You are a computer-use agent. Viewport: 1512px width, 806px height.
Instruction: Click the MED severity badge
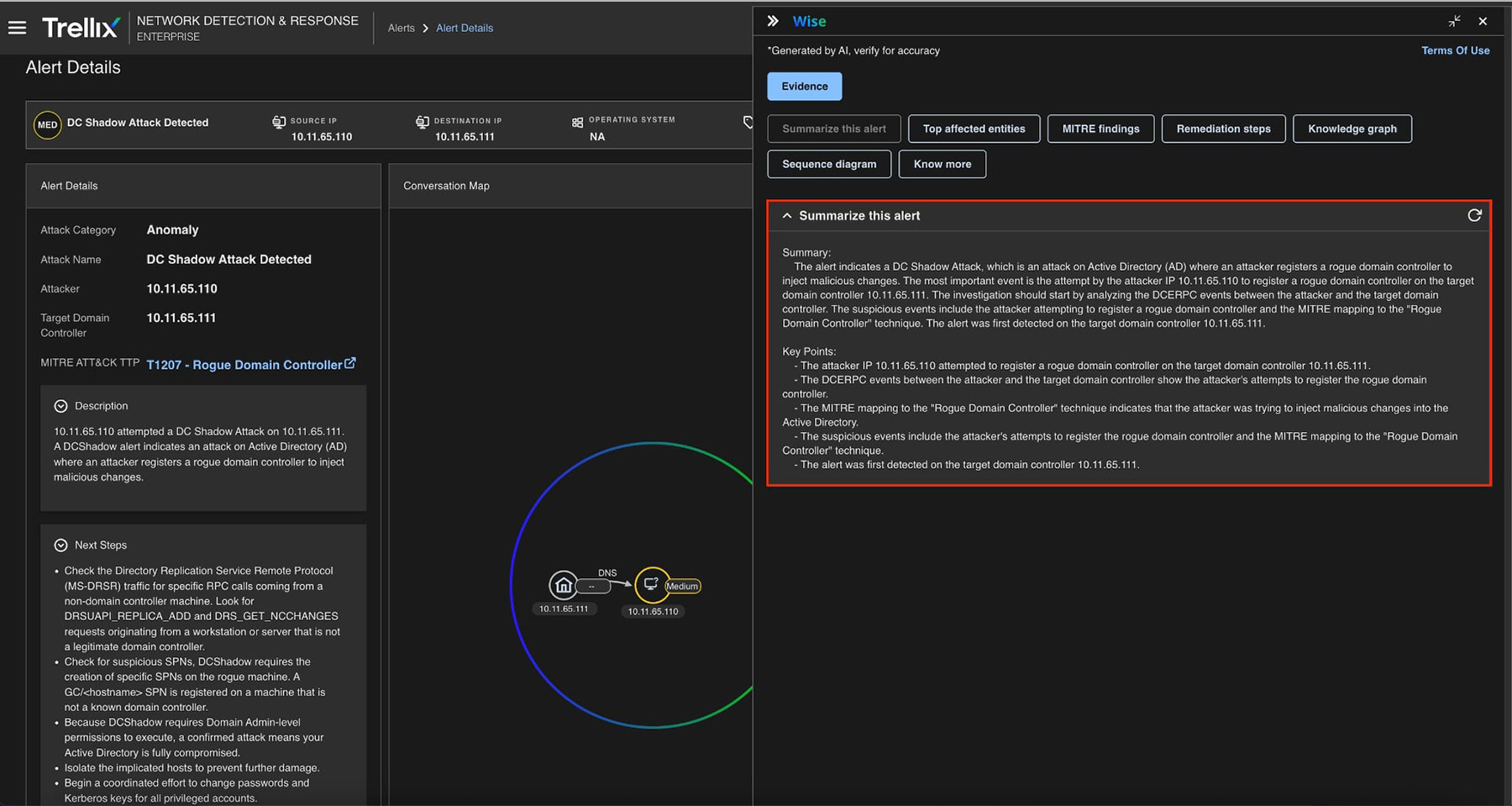tap(48, 125)
